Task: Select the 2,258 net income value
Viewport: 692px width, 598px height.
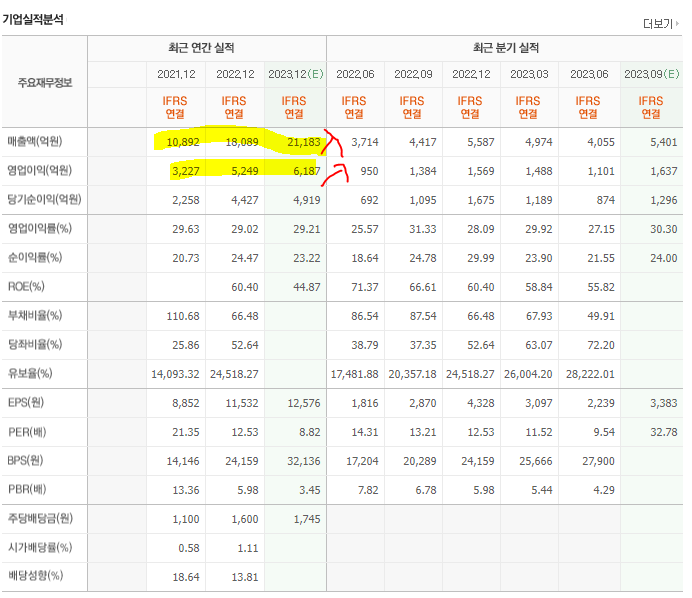Action: click(x=186, y=200)
